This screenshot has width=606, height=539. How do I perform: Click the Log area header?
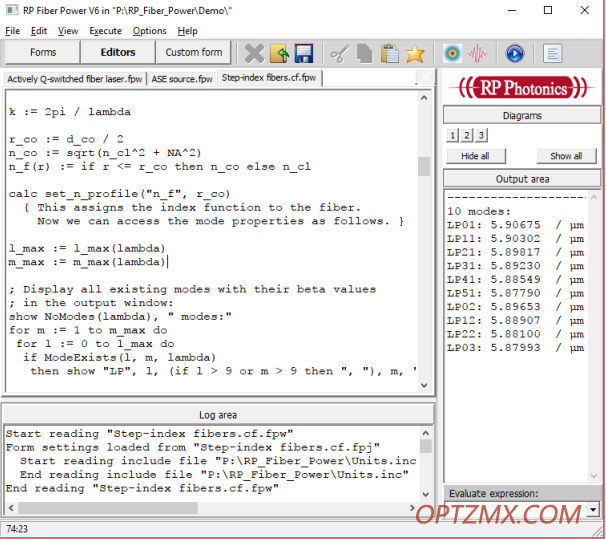tap(218, 415)
